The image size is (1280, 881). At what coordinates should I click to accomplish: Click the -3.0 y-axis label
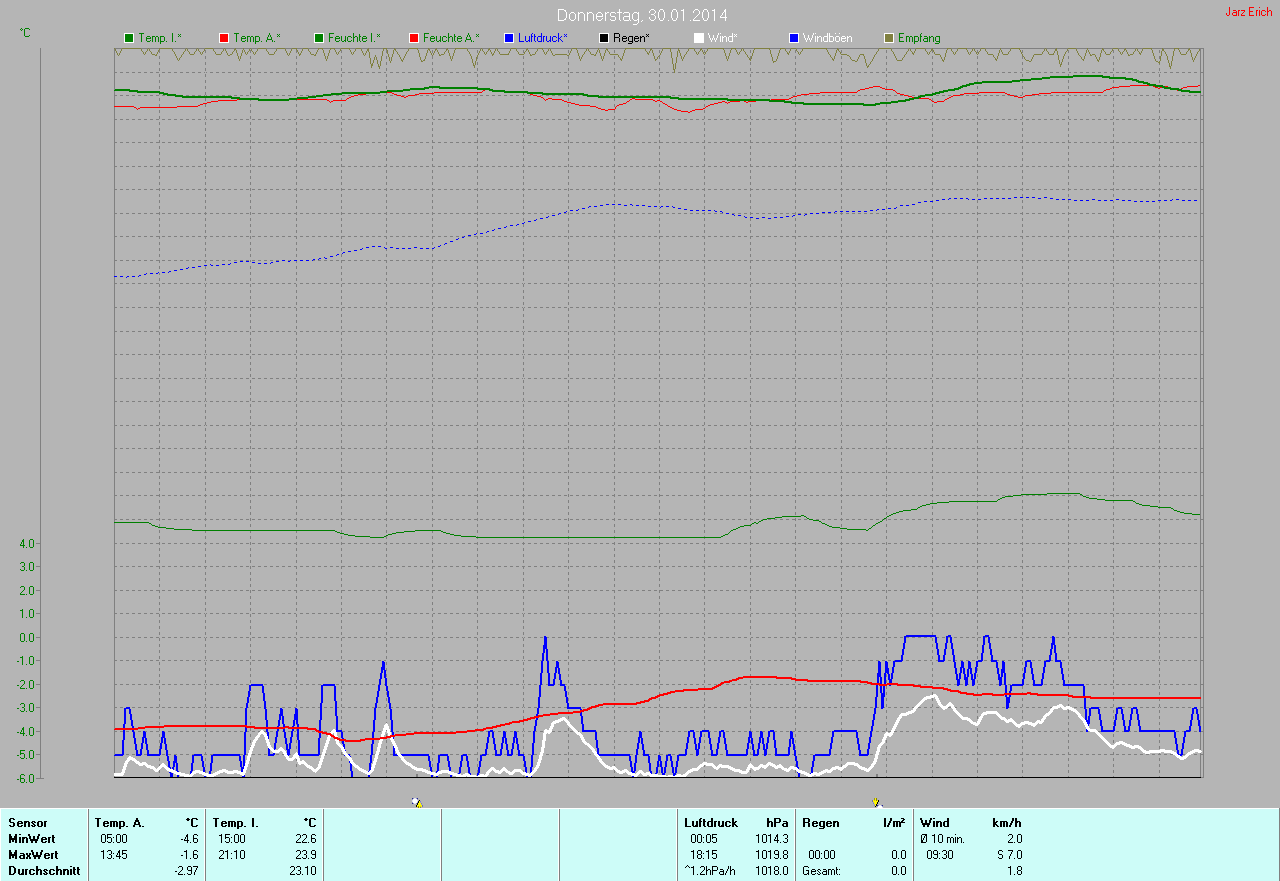tap(26, 707)
